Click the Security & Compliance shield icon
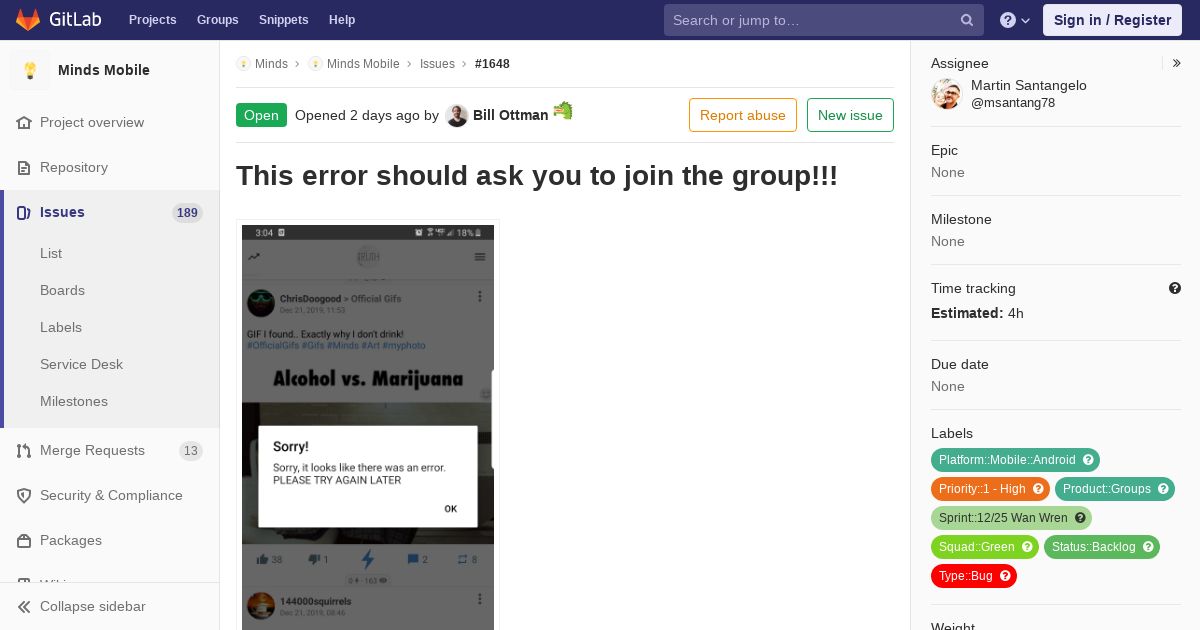The width and height of the screenshot is (1200, 630). [24, 495]
